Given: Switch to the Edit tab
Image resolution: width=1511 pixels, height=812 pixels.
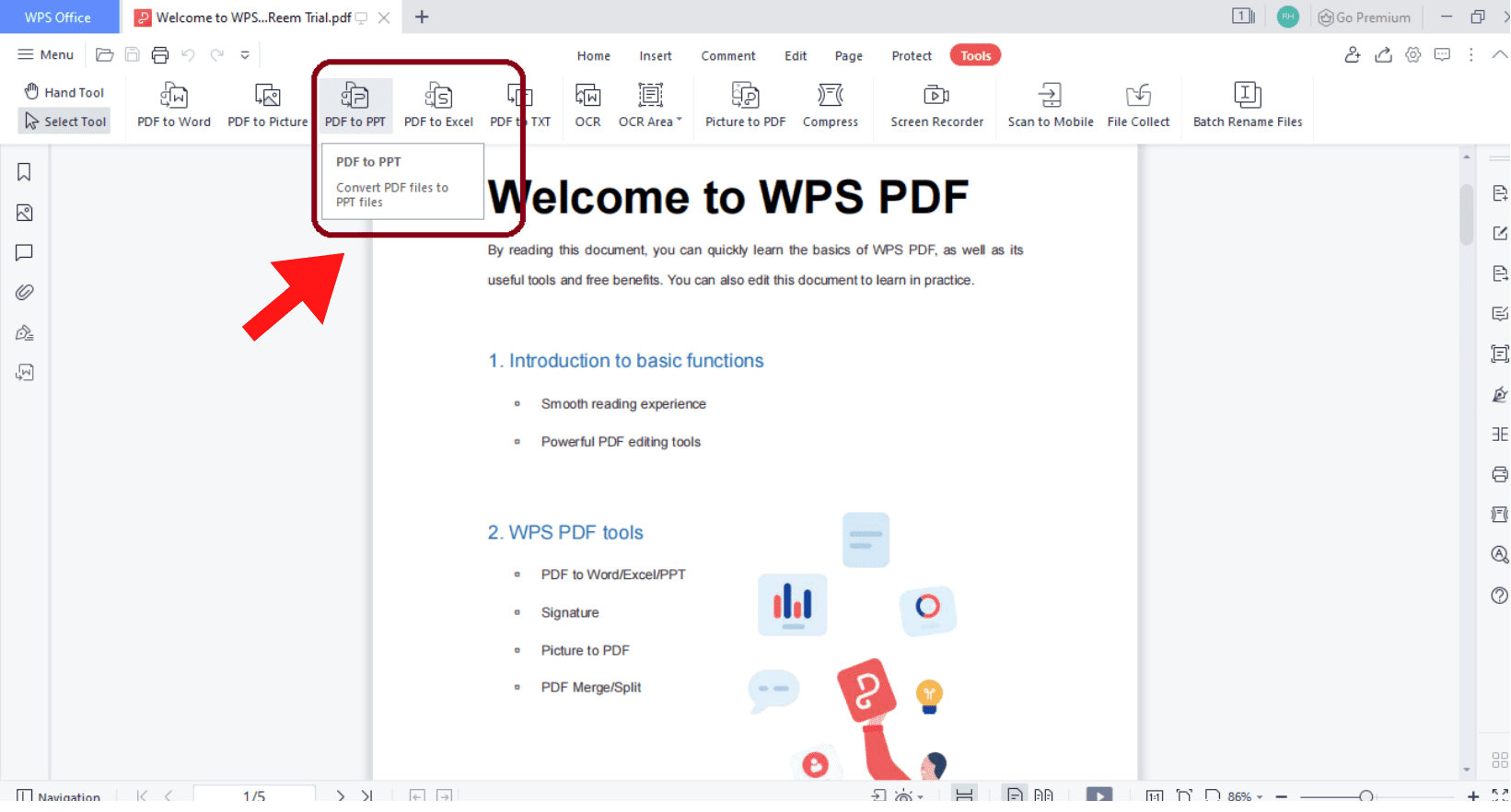Looking at the screenshot, I should click(x=796, y=56).
